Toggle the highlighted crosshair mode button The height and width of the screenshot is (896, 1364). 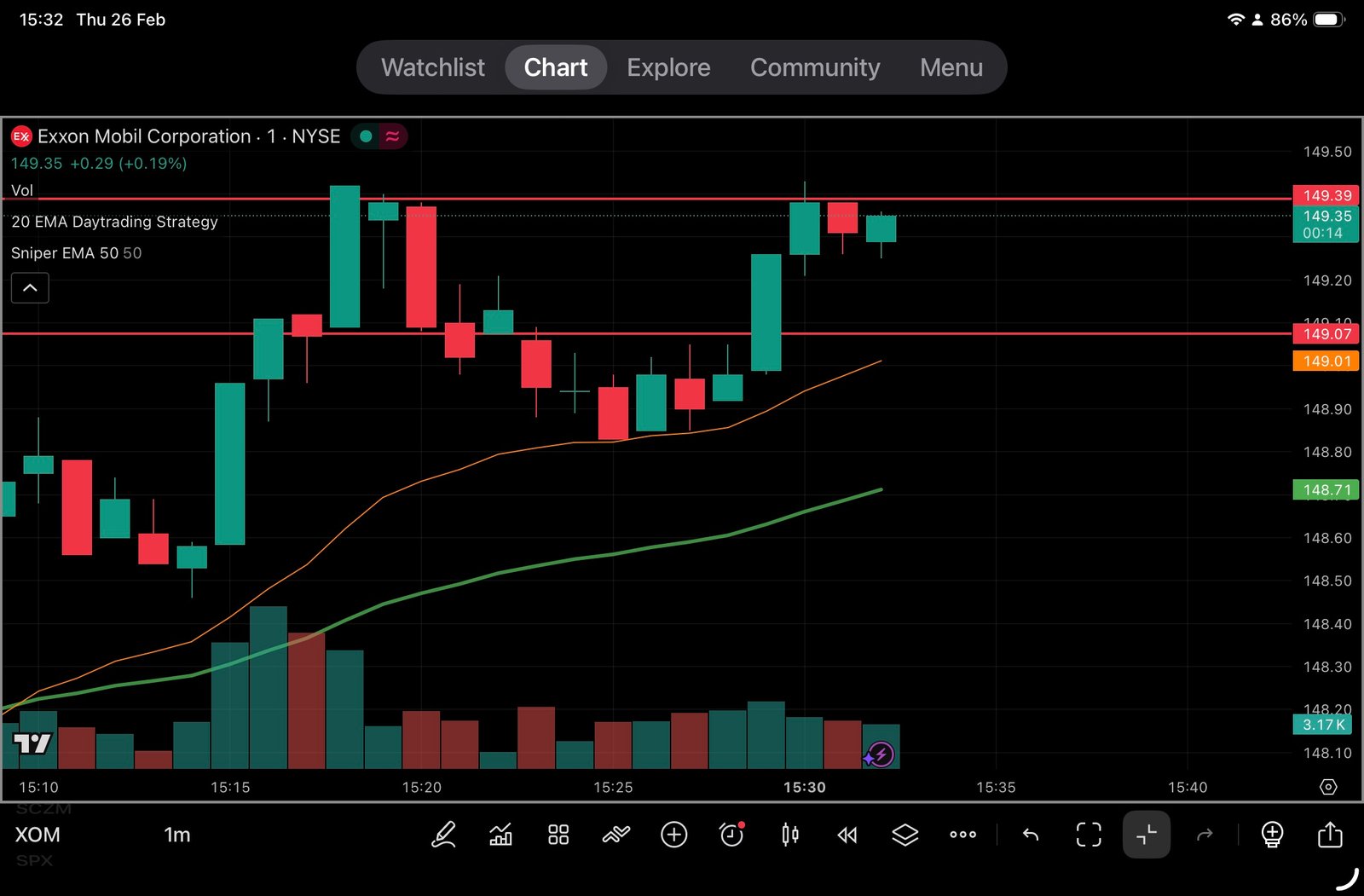(1147, 835)
